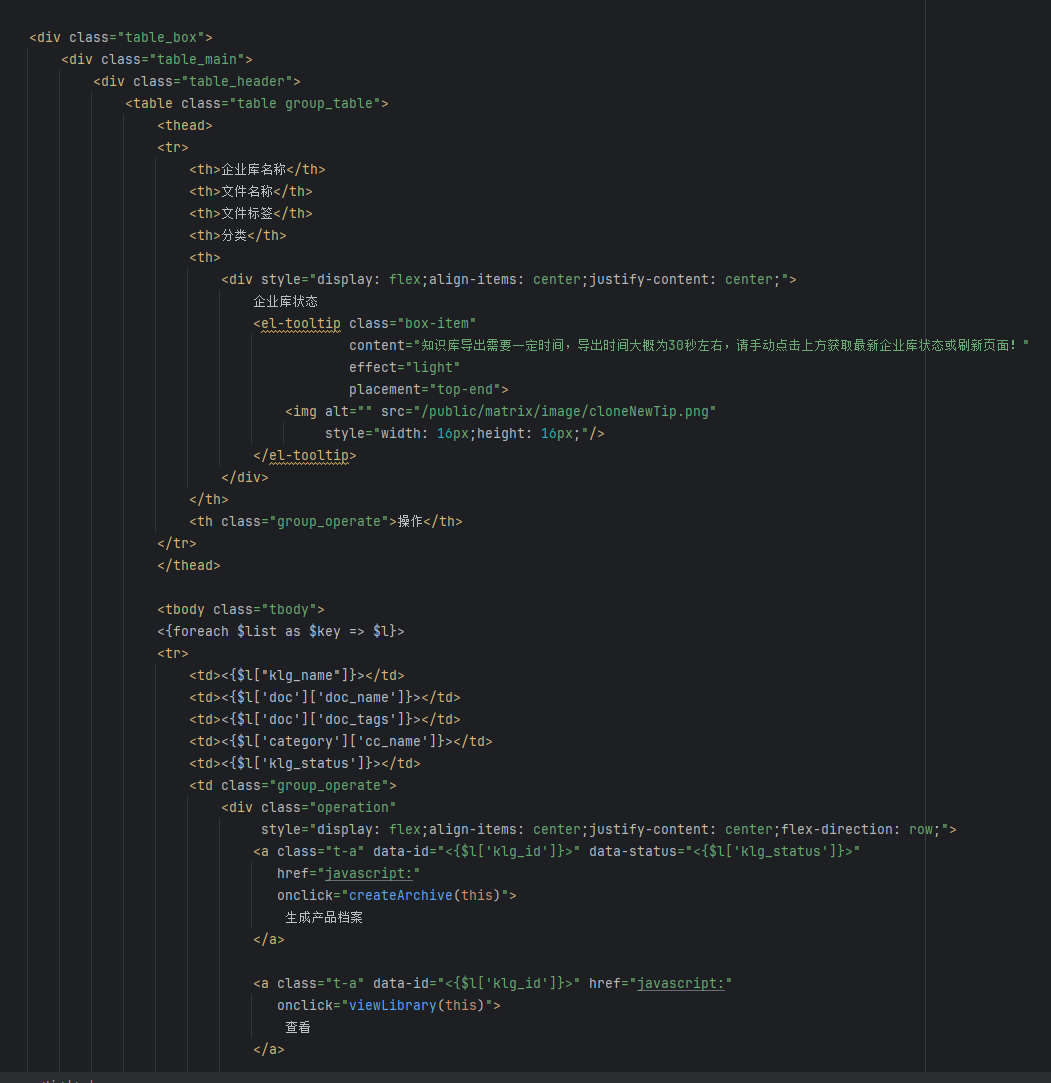Click the viewLibrary(this) onclick line

[x=389, y=1006]
